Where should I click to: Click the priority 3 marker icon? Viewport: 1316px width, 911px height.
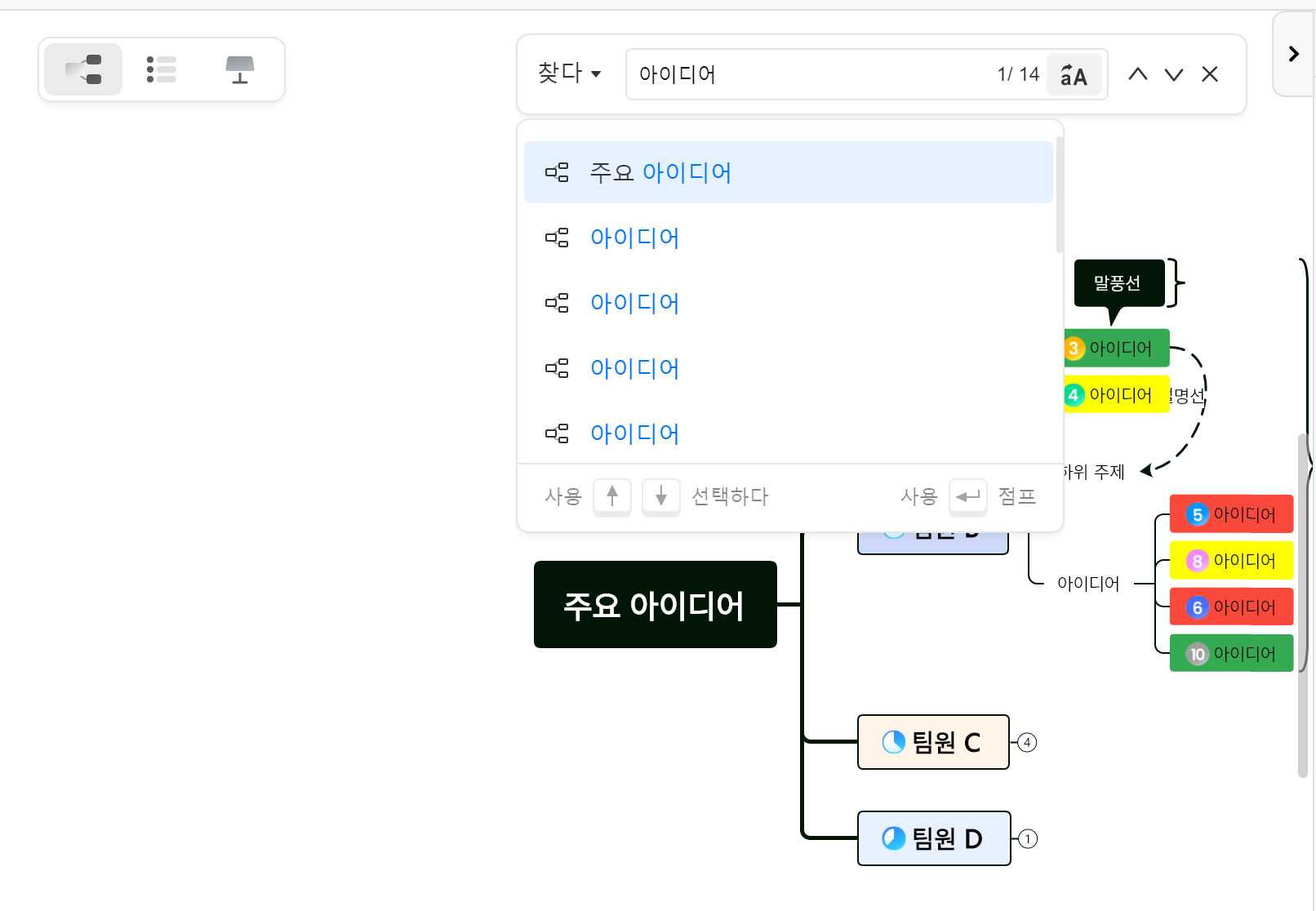click(1074, 349)
